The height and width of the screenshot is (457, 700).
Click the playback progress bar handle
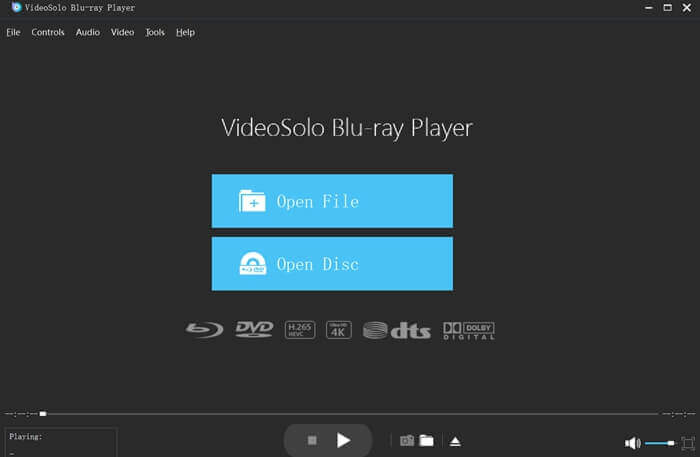[43, 414]
